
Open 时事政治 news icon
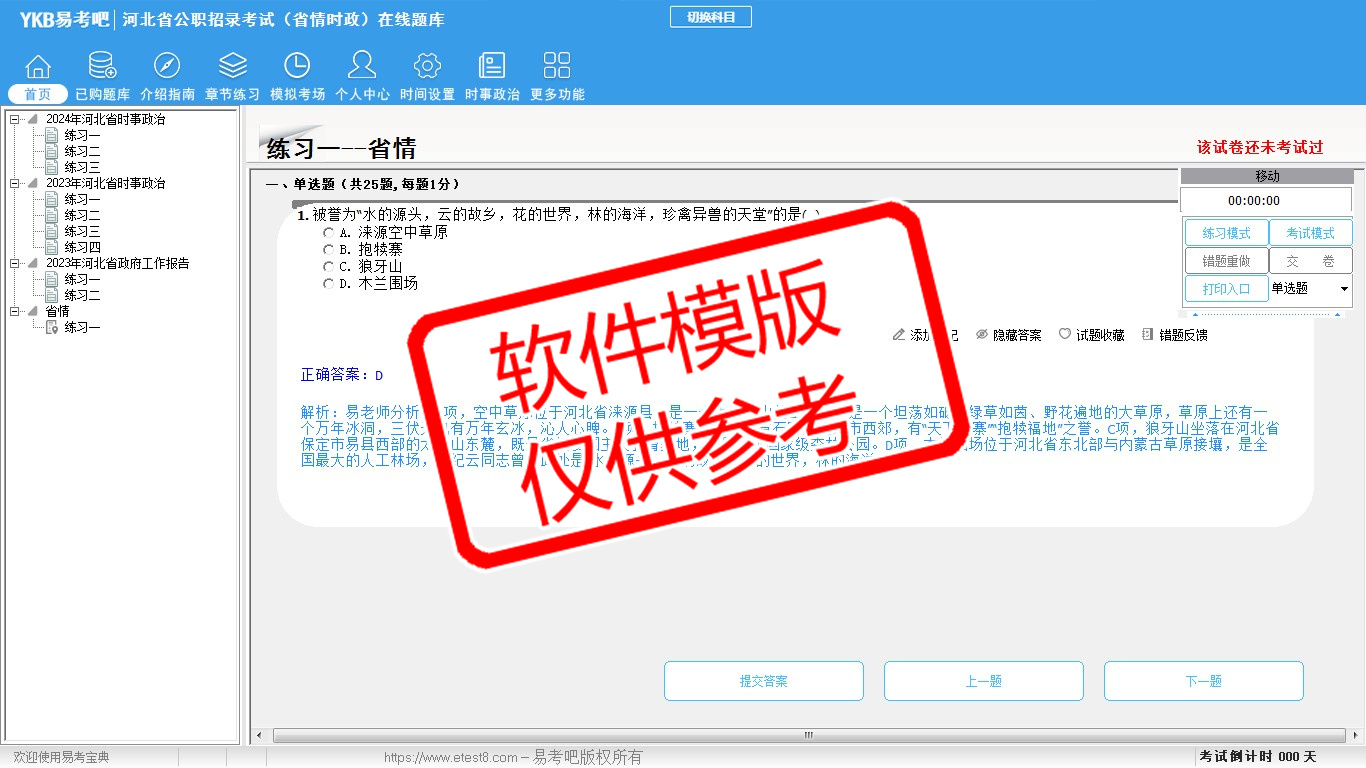[492, 67]
